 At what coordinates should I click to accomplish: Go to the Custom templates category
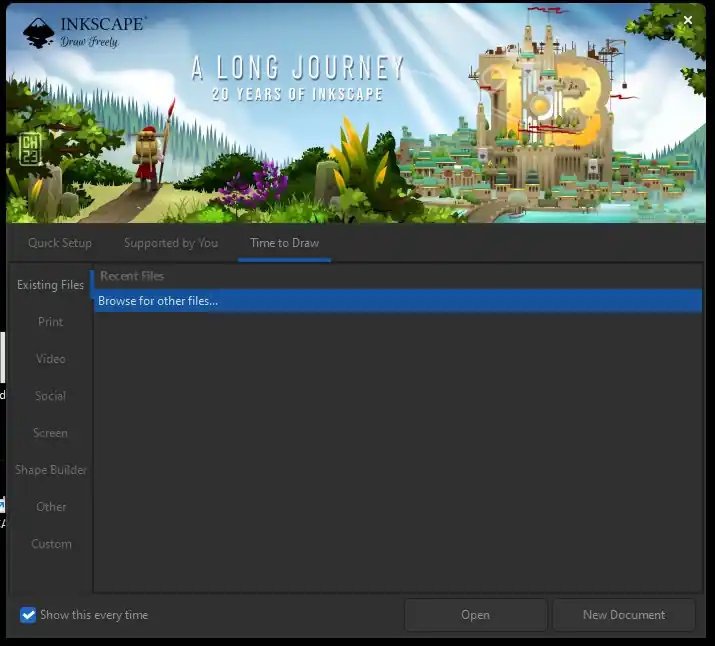[x=50, y=543]
